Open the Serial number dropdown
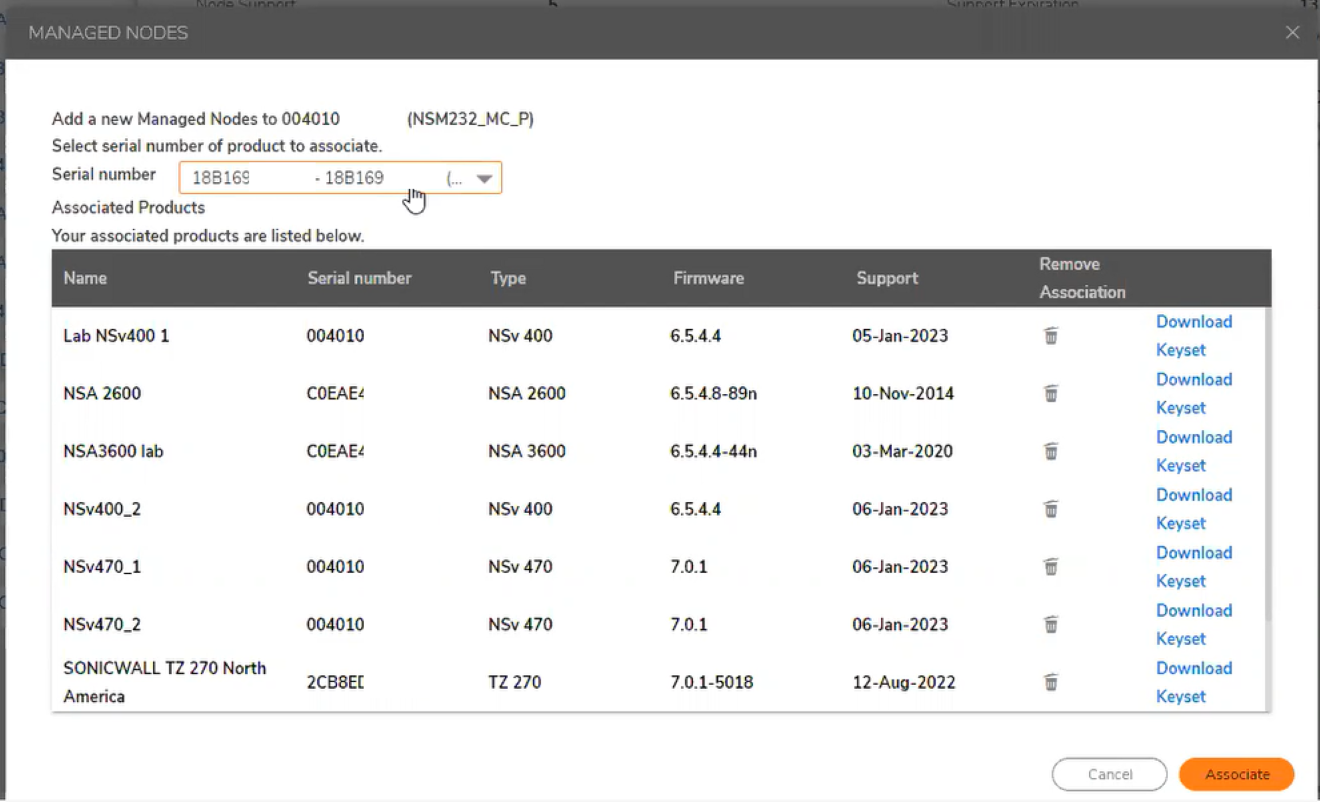 484,179
